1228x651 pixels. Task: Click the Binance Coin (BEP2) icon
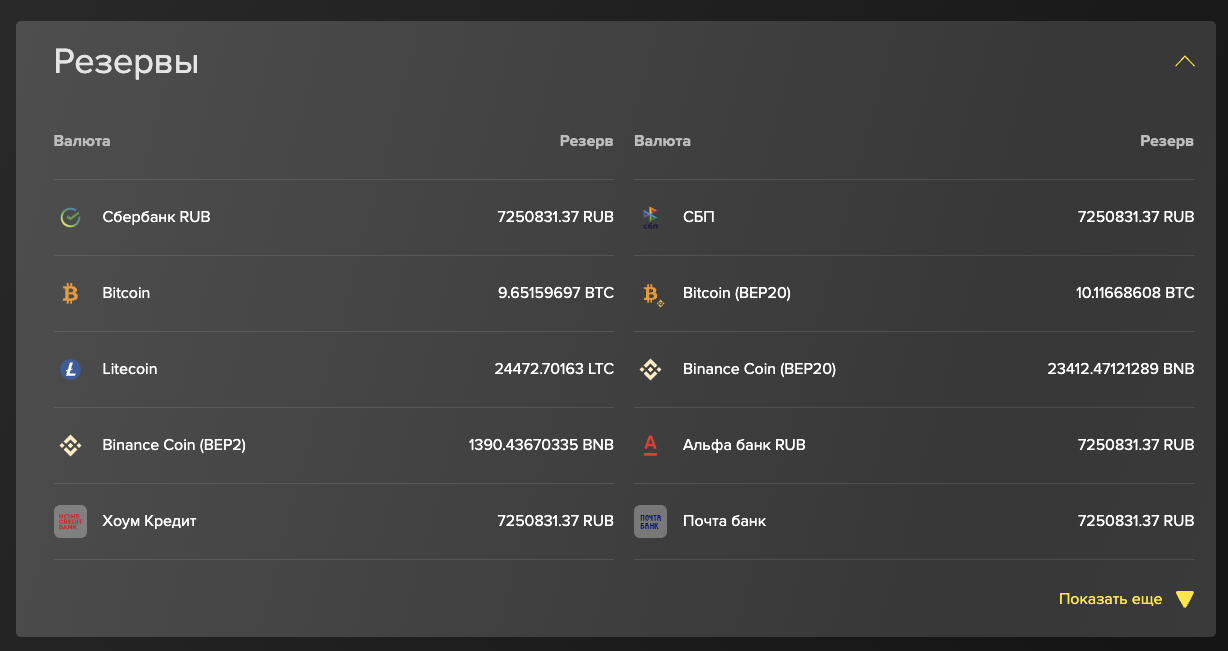tap(70, 445)
